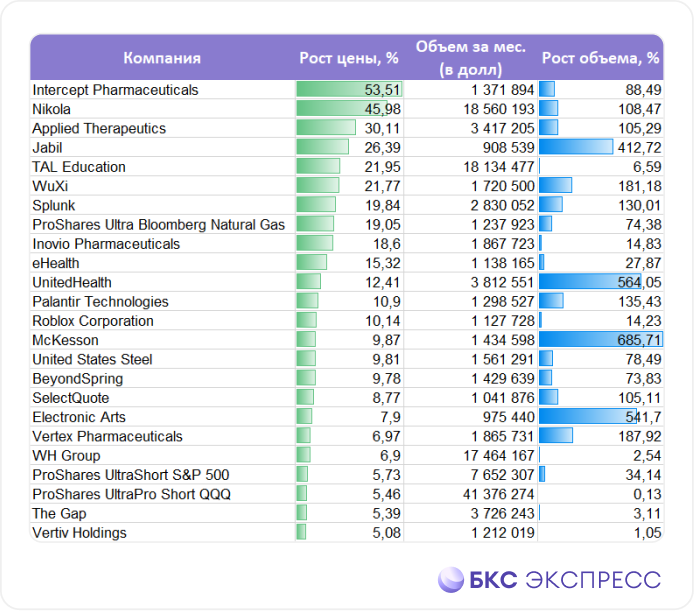Click monthly volume value 908 539
Screen dimensions: 694x611
(509, 147)
